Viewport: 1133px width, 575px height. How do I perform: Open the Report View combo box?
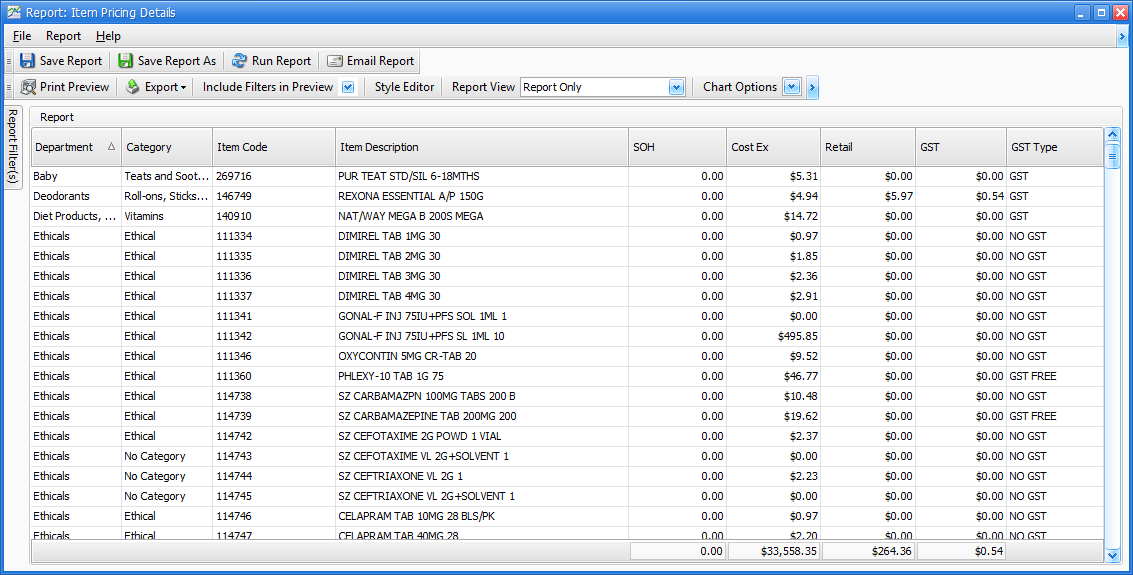(676, 87)
